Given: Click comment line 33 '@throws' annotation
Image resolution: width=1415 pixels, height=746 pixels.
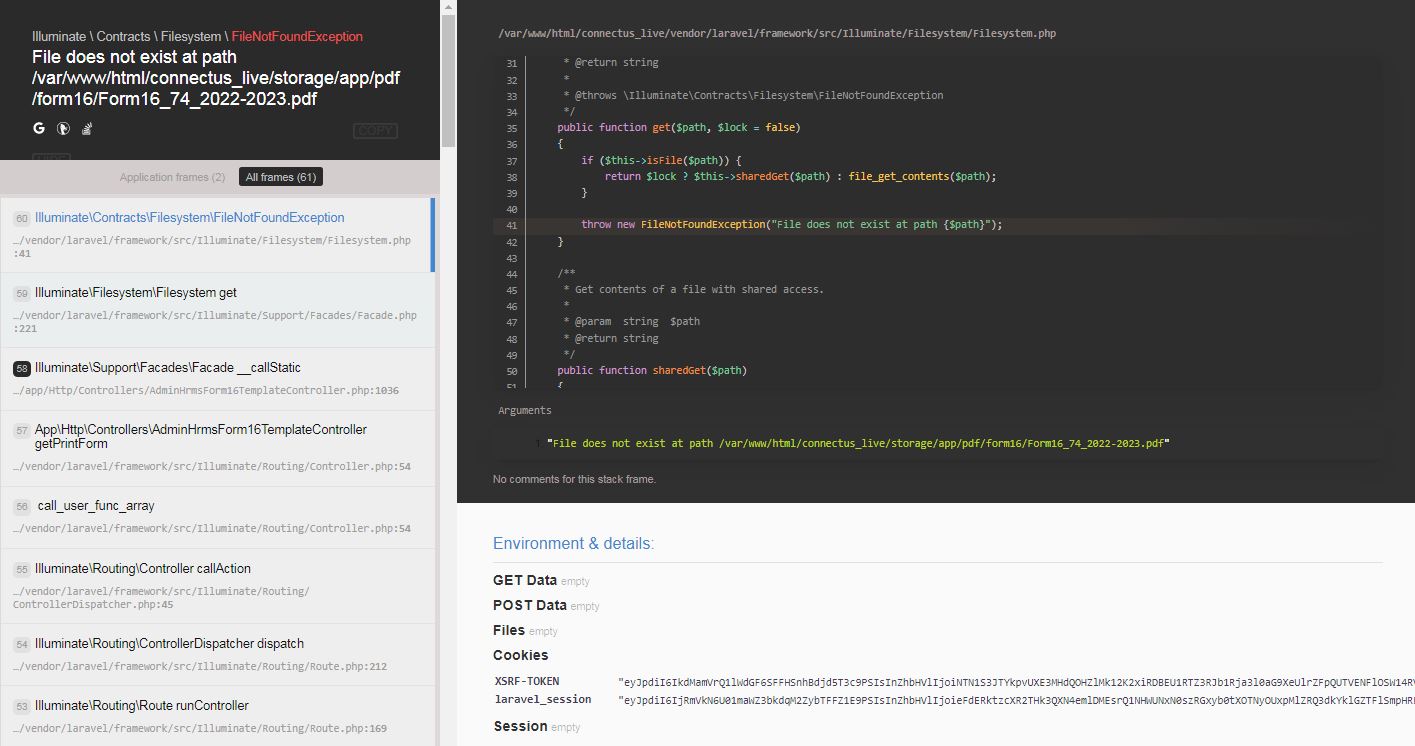Looking at the screenshot, I should 753,95.
